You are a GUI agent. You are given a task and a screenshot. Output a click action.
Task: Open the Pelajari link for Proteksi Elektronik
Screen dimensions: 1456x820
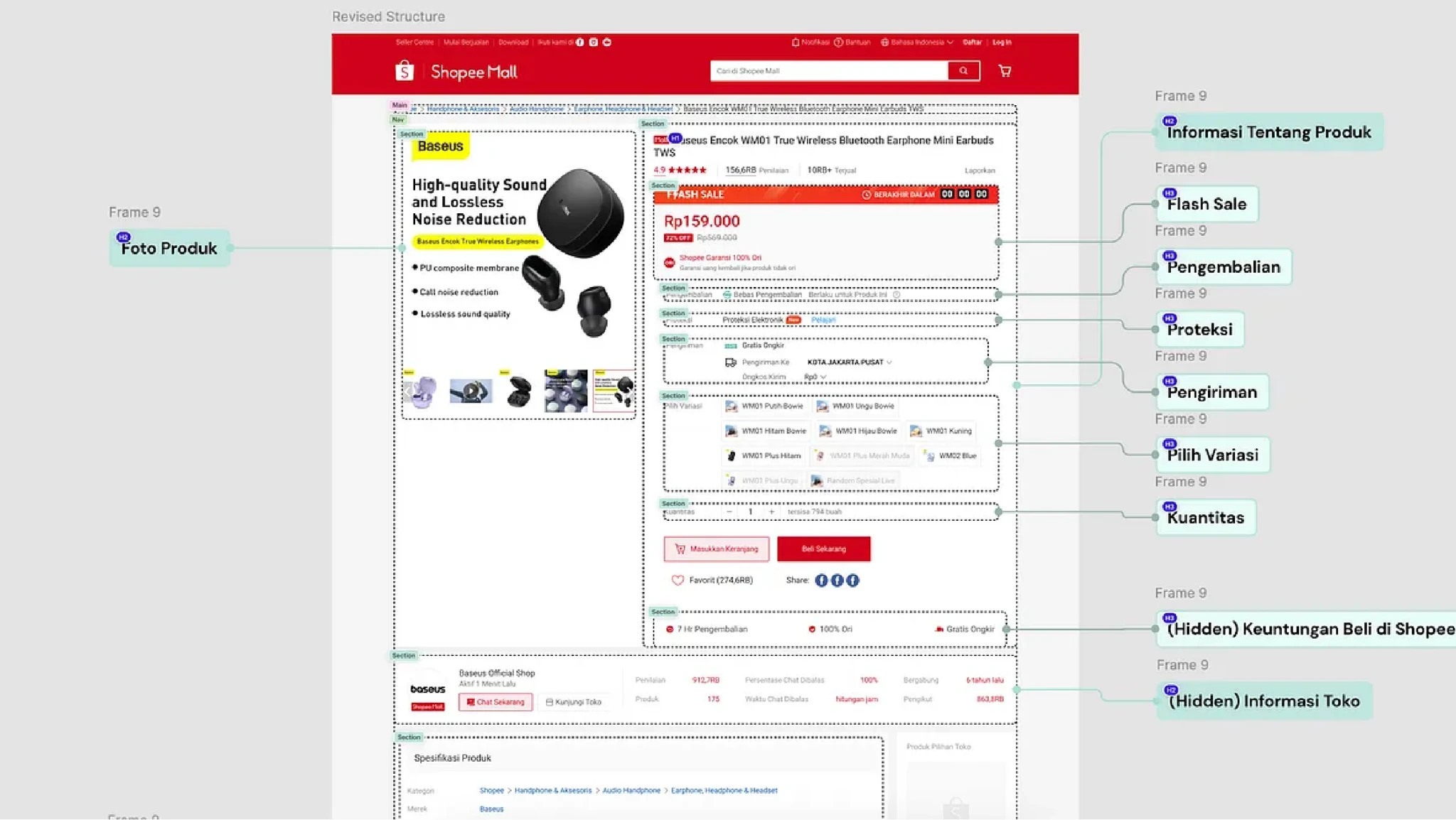(823, 320)
